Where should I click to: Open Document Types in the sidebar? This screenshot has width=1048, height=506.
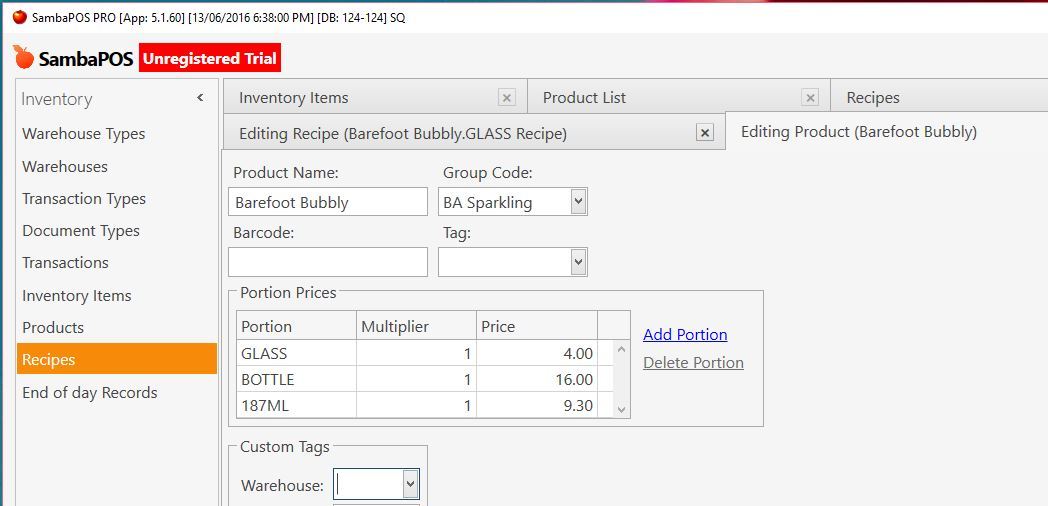click(81, 231)
